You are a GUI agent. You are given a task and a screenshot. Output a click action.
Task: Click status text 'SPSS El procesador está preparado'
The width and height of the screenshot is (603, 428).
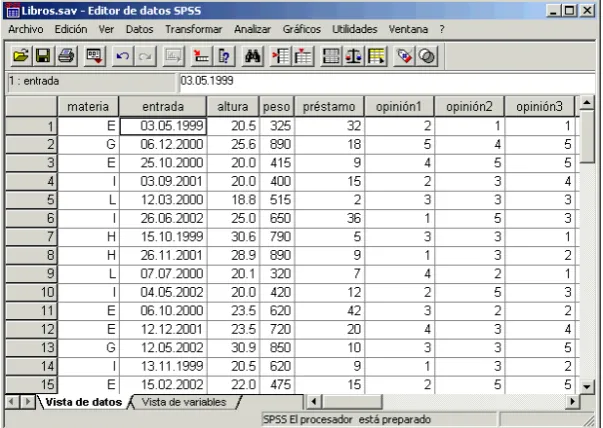click(x=346, y=420)
